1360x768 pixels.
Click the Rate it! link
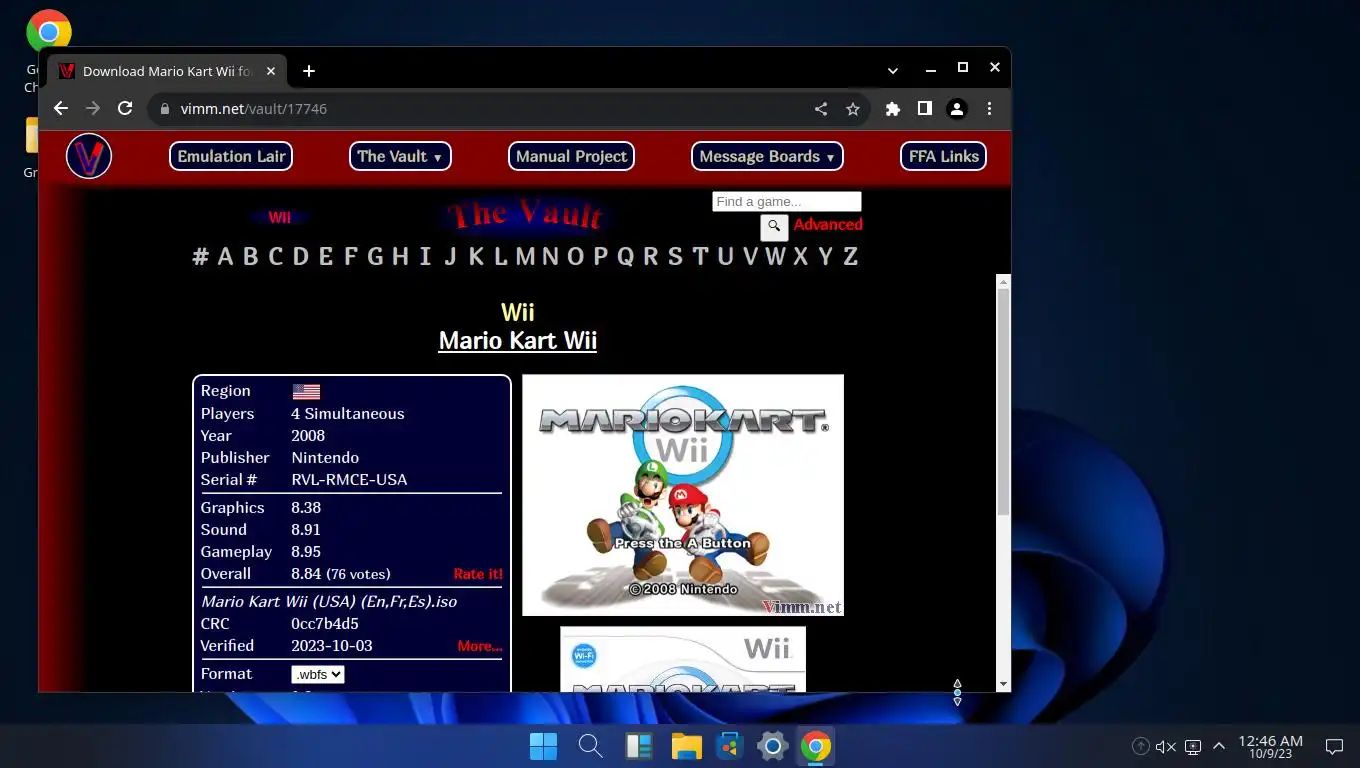click(x=478, y=574)
